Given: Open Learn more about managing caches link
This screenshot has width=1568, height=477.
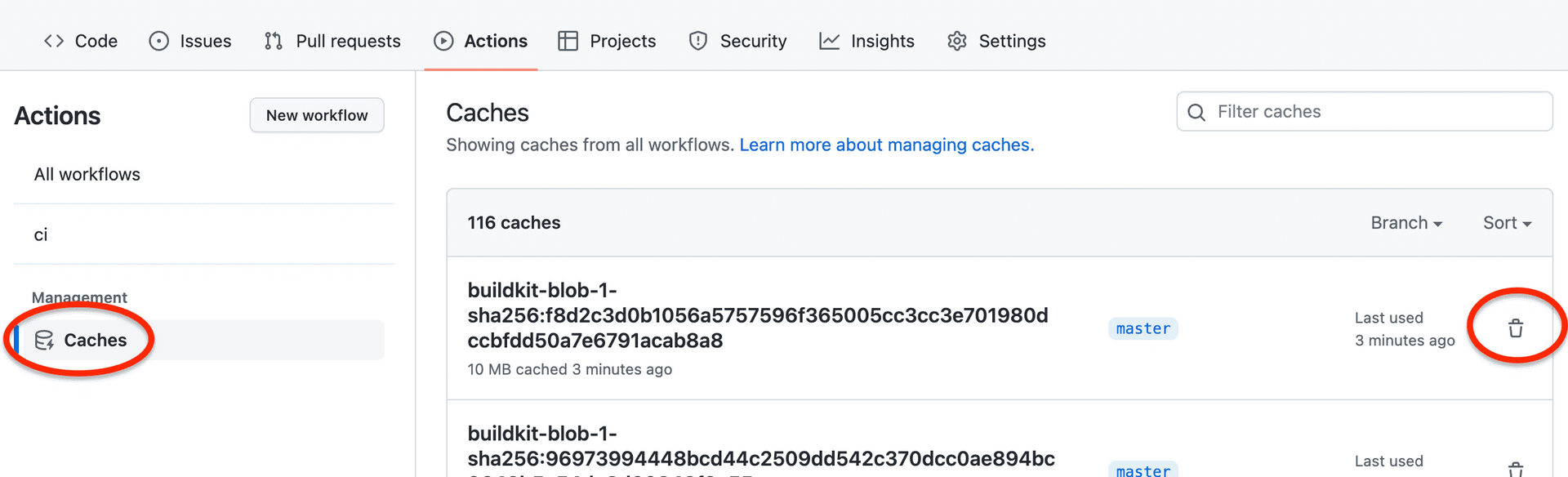Looking at the screenshot, I should [887, 145].
